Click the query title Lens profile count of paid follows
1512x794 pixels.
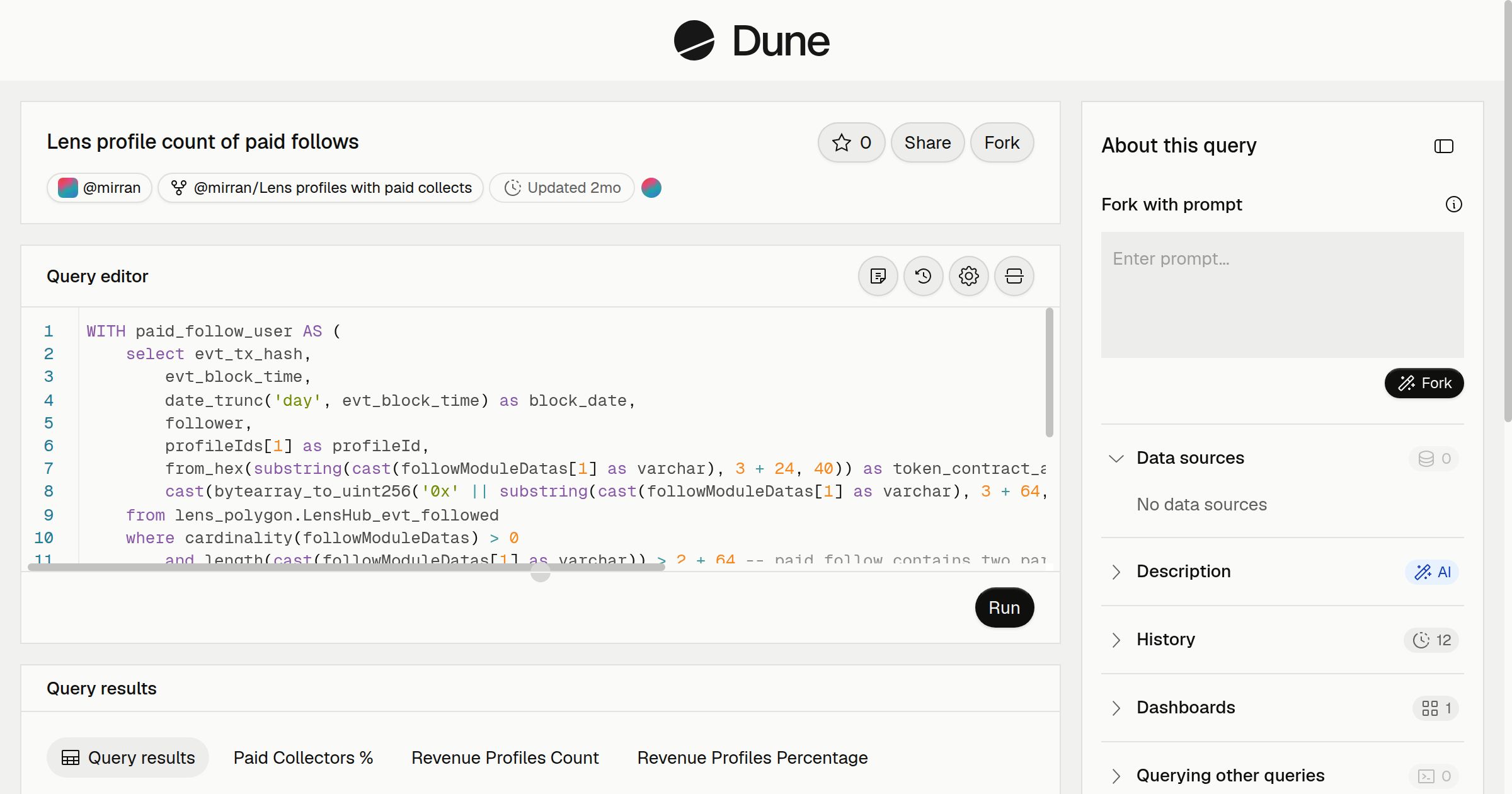[202, 142]
